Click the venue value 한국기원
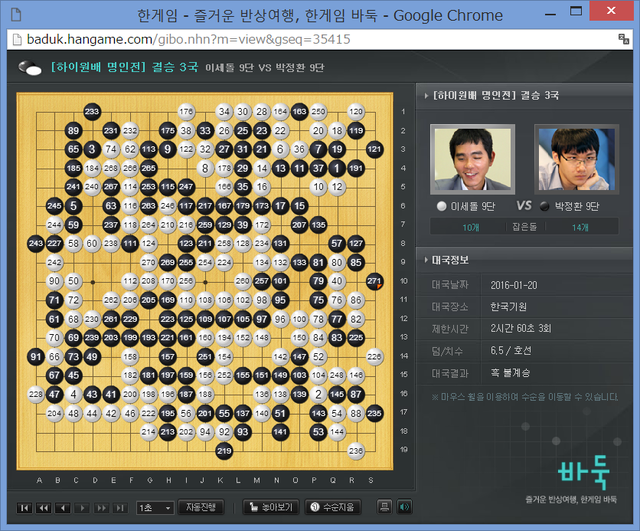The image size is (640, 531). 509,307
